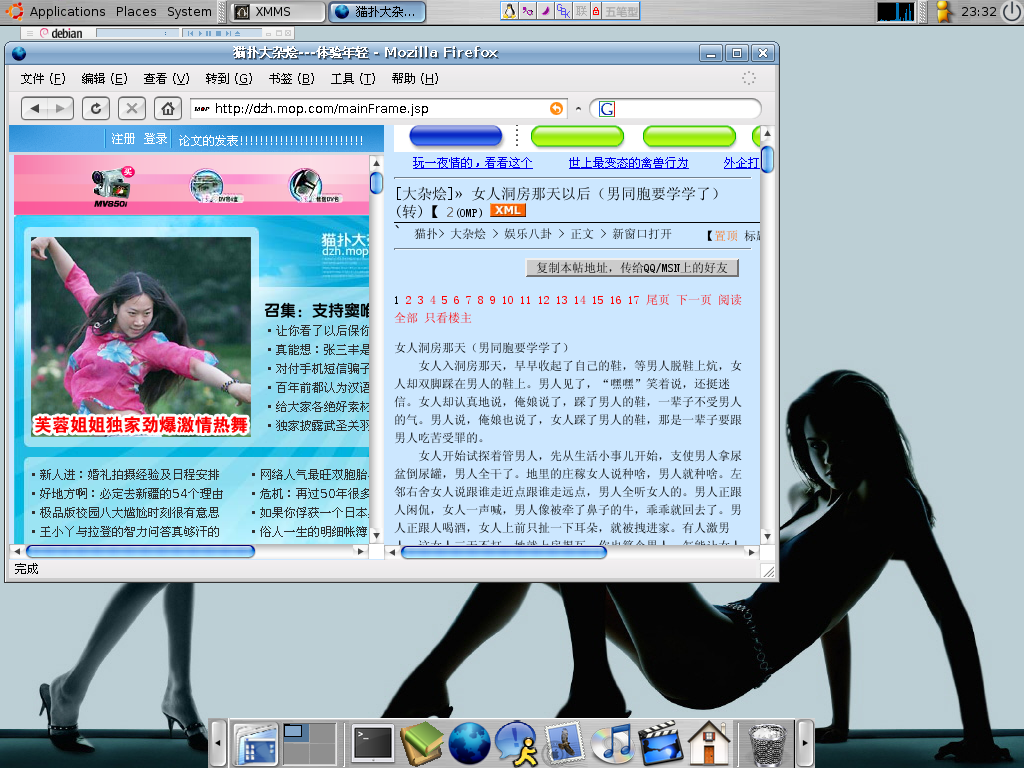Open the terminal from the dock
The height and width of the screenshot is (768, 1024).
coord(373,744)
